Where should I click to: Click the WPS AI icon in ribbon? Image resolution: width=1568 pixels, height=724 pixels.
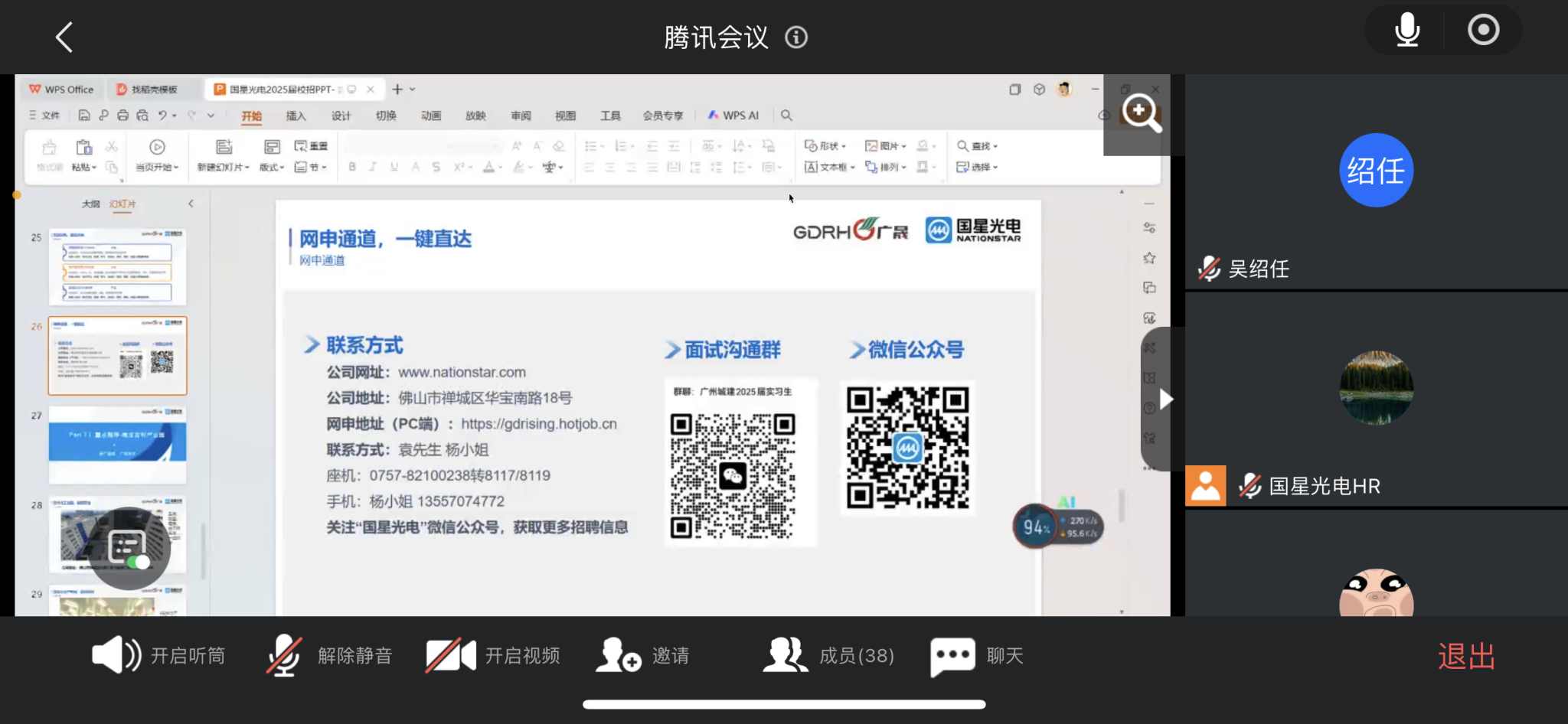click(x=733, y=116)
